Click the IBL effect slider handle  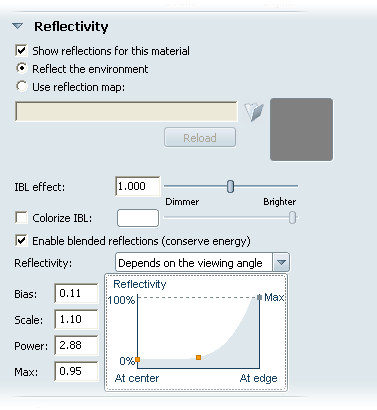click(230, 186)
